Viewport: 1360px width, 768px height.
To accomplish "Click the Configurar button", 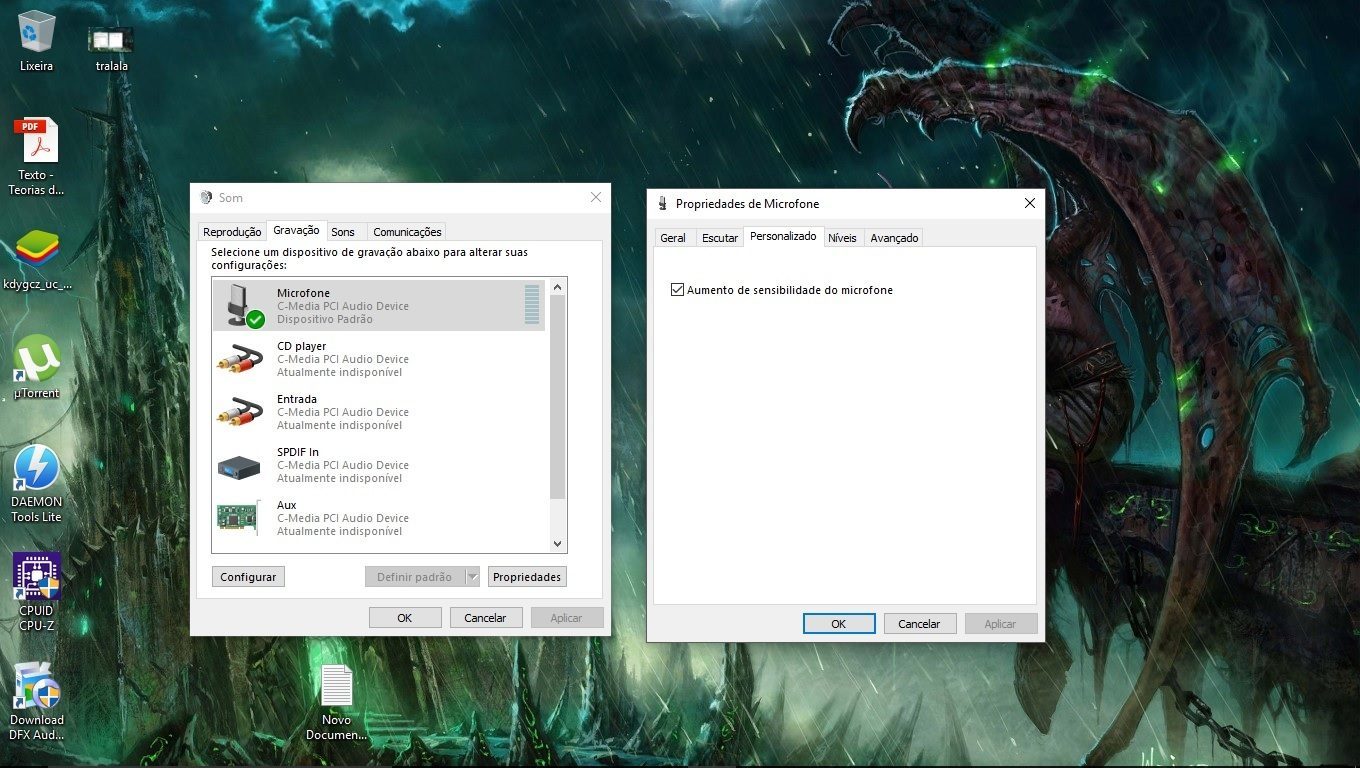I will click(248, 577).
